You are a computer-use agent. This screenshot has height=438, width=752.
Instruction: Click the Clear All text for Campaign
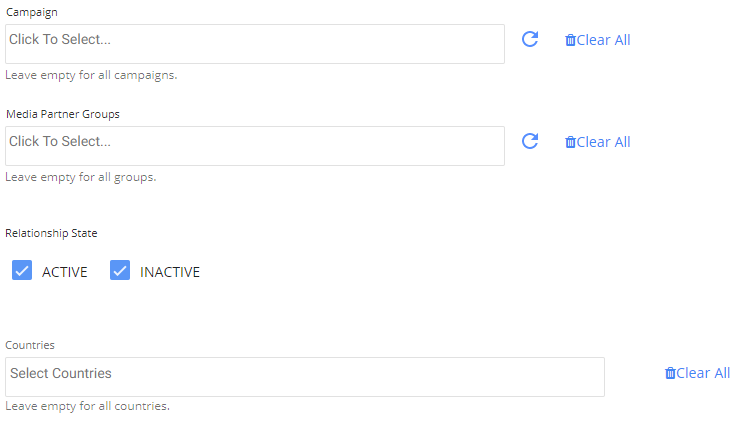[604, 40]
